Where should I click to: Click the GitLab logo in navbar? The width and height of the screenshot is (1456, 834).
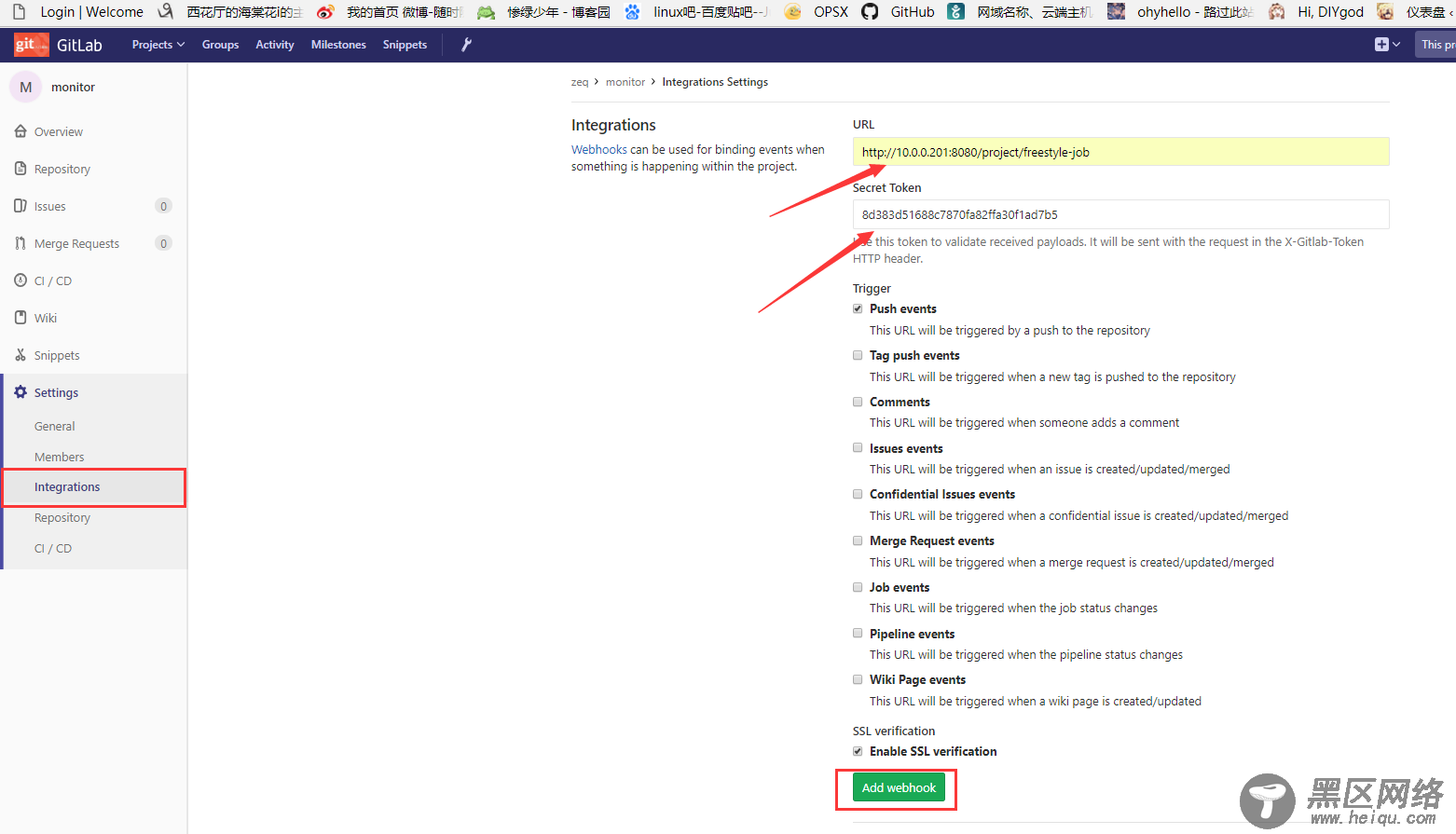click(32, 45)
